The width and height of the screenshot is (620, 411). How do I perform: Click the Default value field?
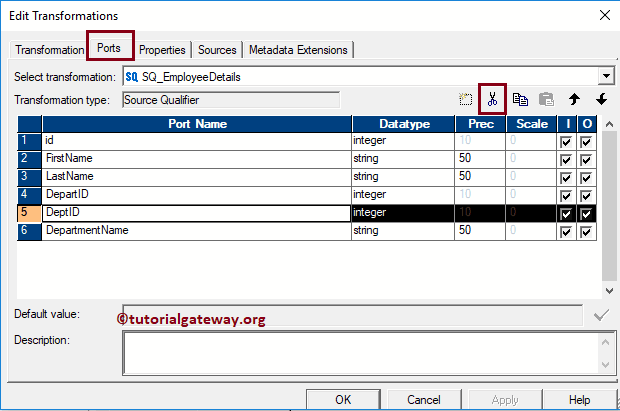coord(352,315)
